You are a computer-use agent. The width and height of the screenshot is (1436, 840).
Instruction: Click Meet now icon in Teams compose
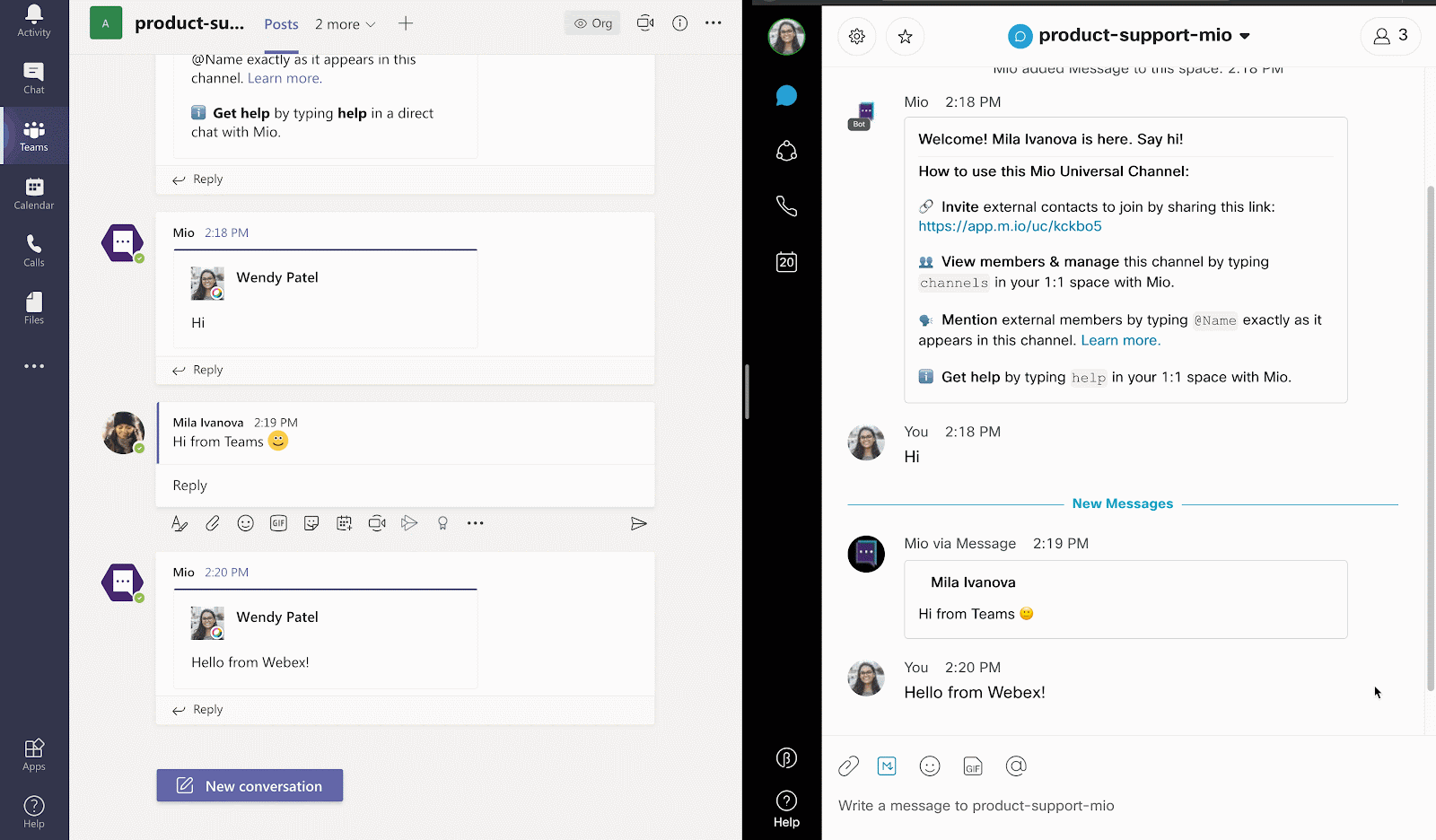tap(377, 523)
